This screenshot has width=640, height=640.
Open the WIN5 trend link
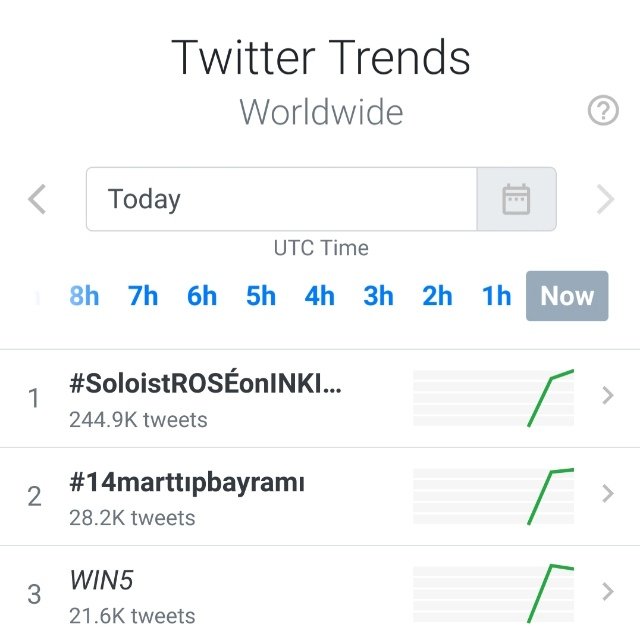pos(101,580)
